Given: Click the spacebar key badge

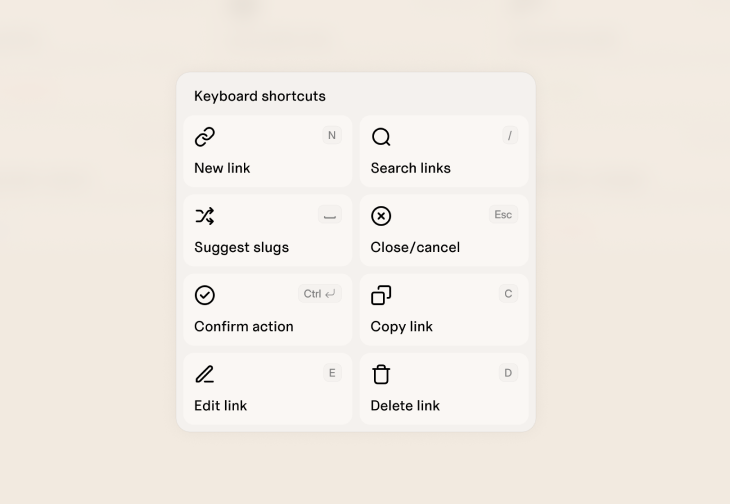Looking at the screenshot, I should tap(330, 214).
